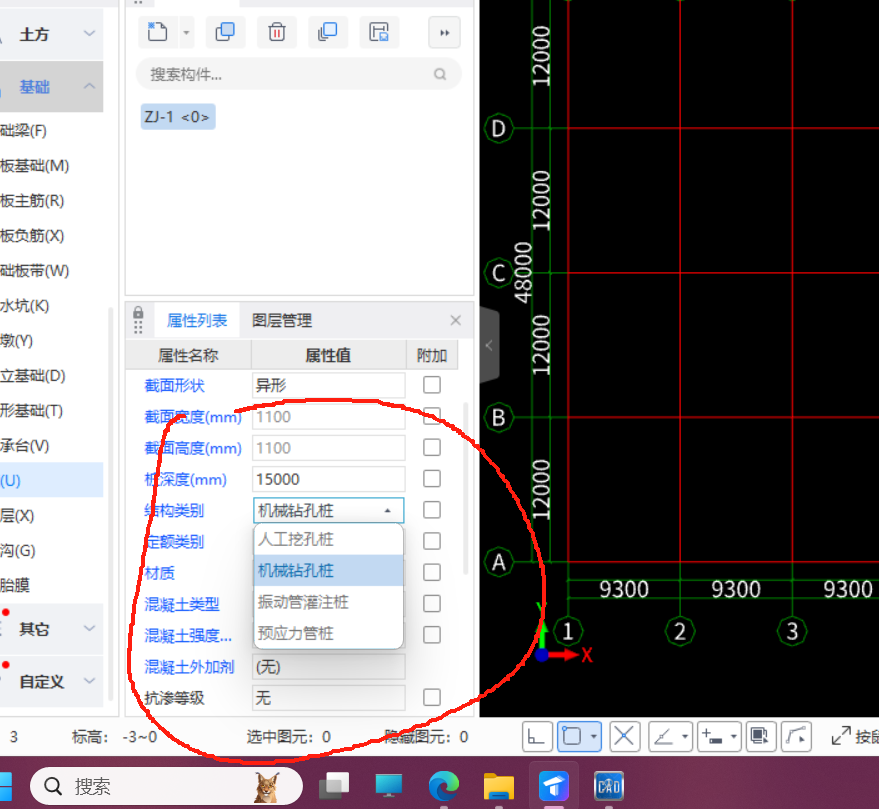Click the 截面形状 property name link

click(x=174, y=386)
